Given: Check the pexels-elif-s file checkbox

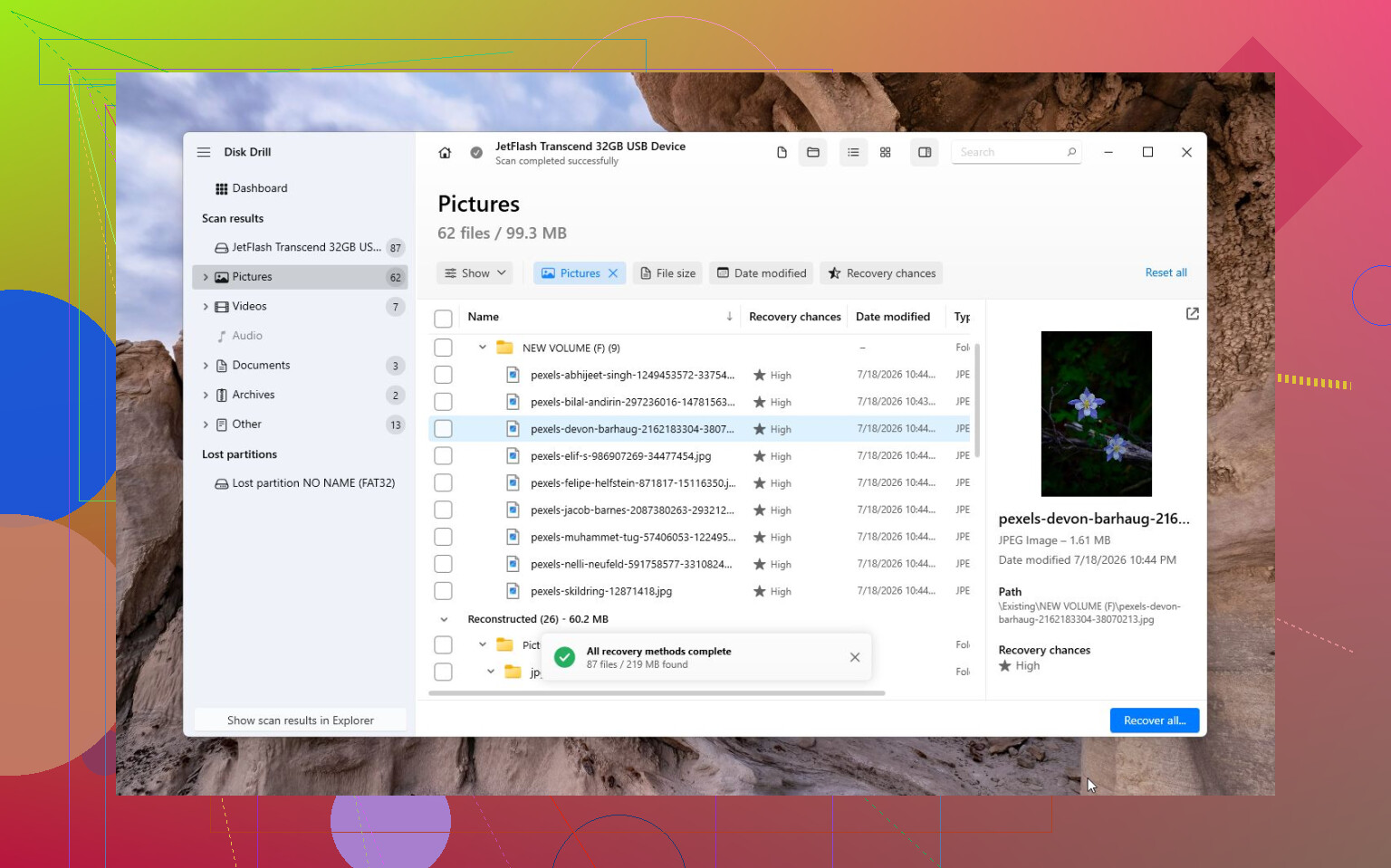Looking at the screenshot, I should [x=443, y=456].
